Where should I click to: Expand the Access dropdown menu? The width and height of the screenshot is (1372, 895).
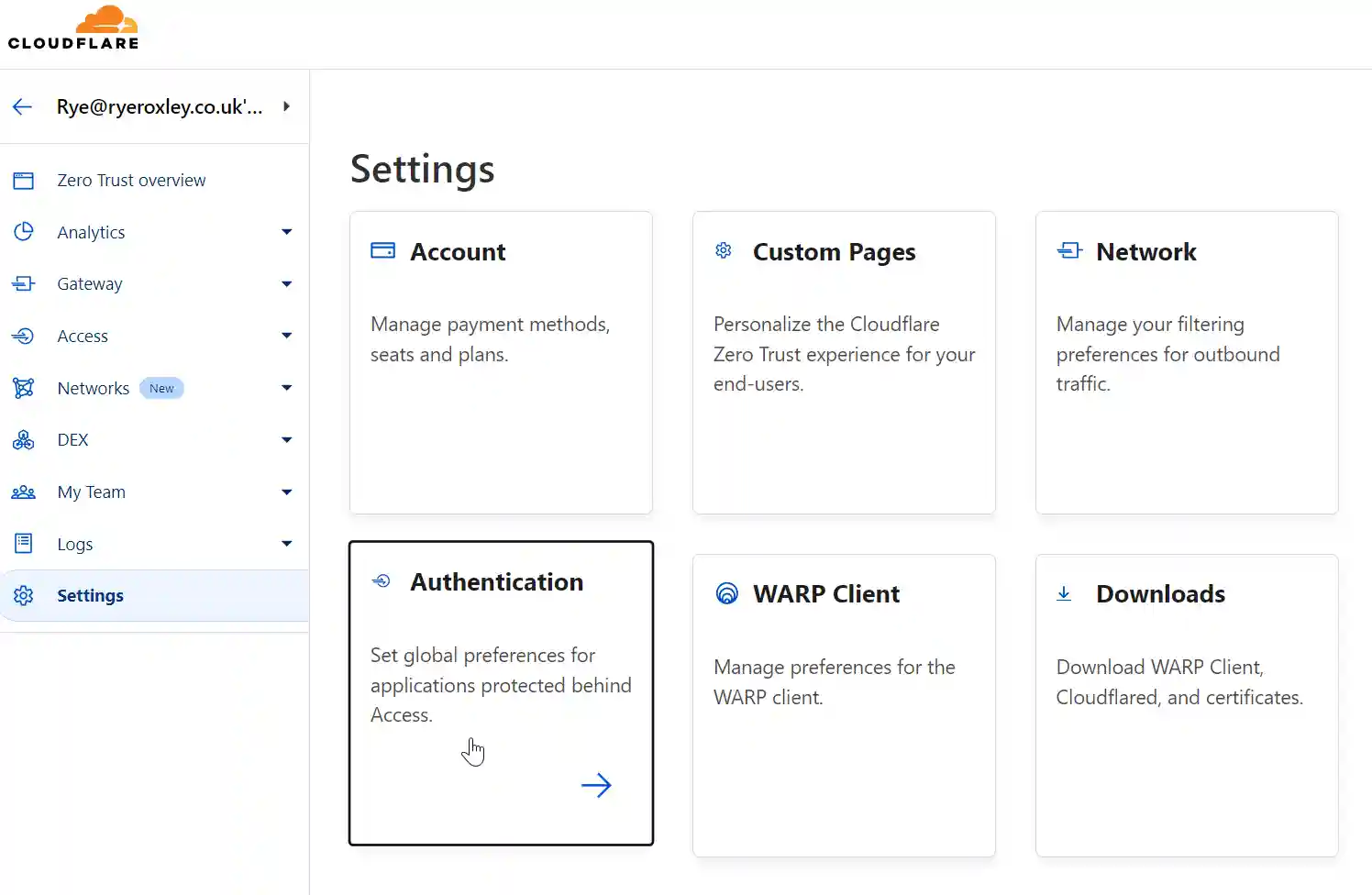pyautogui.click(x=286, y=336)
